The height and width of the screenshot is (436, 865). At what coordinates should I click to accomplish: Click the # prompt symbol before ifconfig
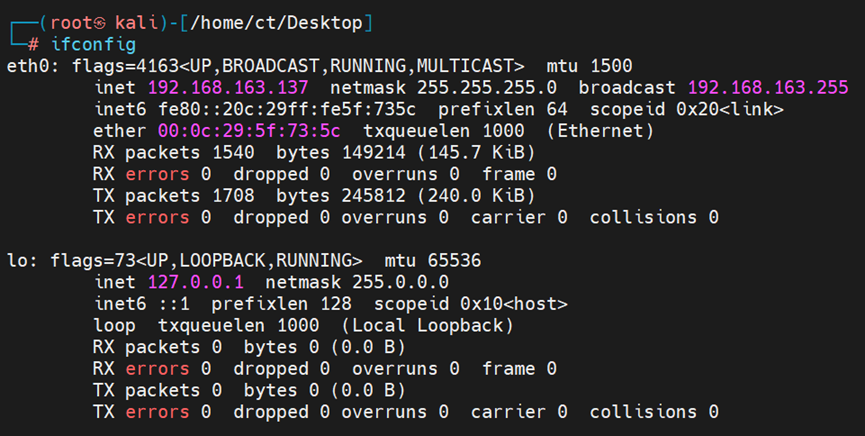[35, 44]
